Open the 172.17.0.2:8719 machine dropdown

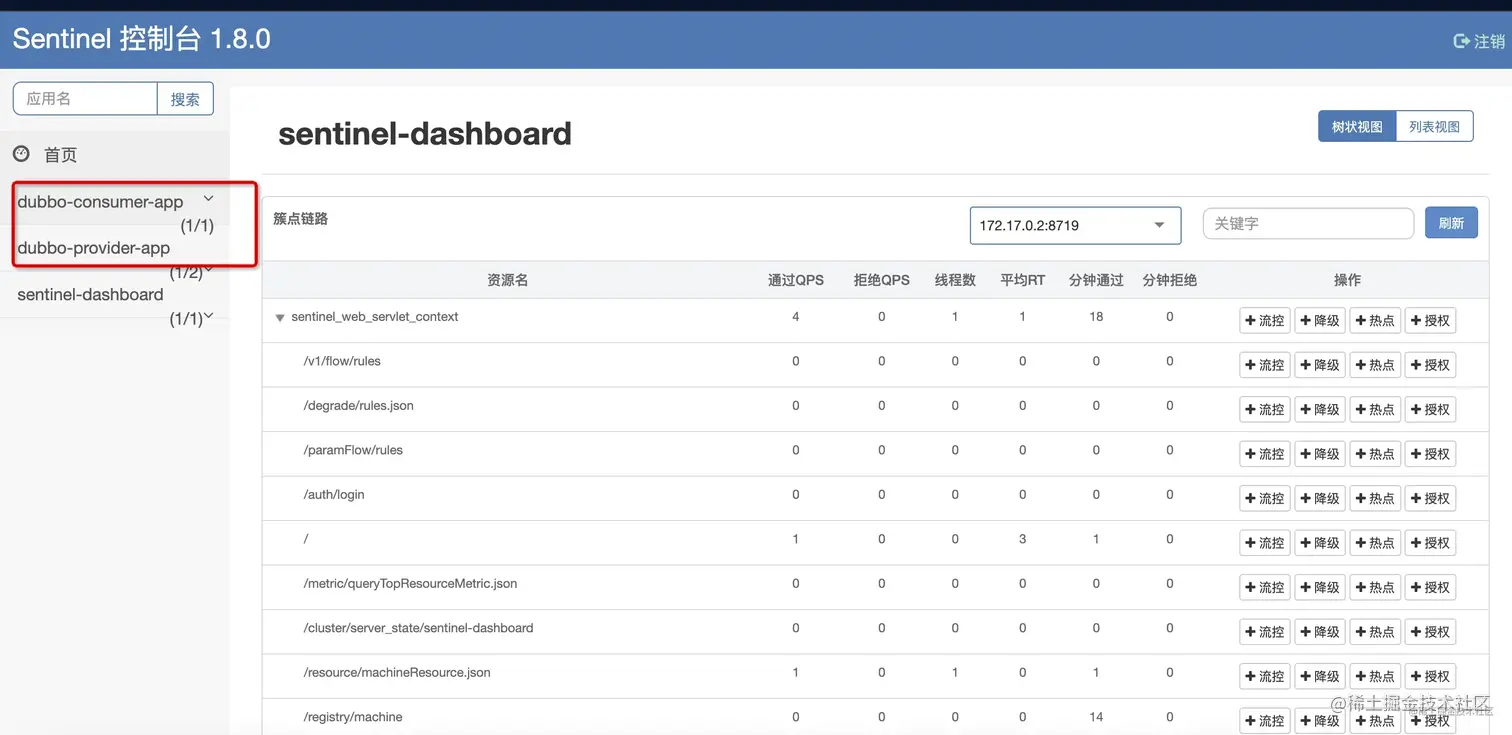tap(1075, 225)
